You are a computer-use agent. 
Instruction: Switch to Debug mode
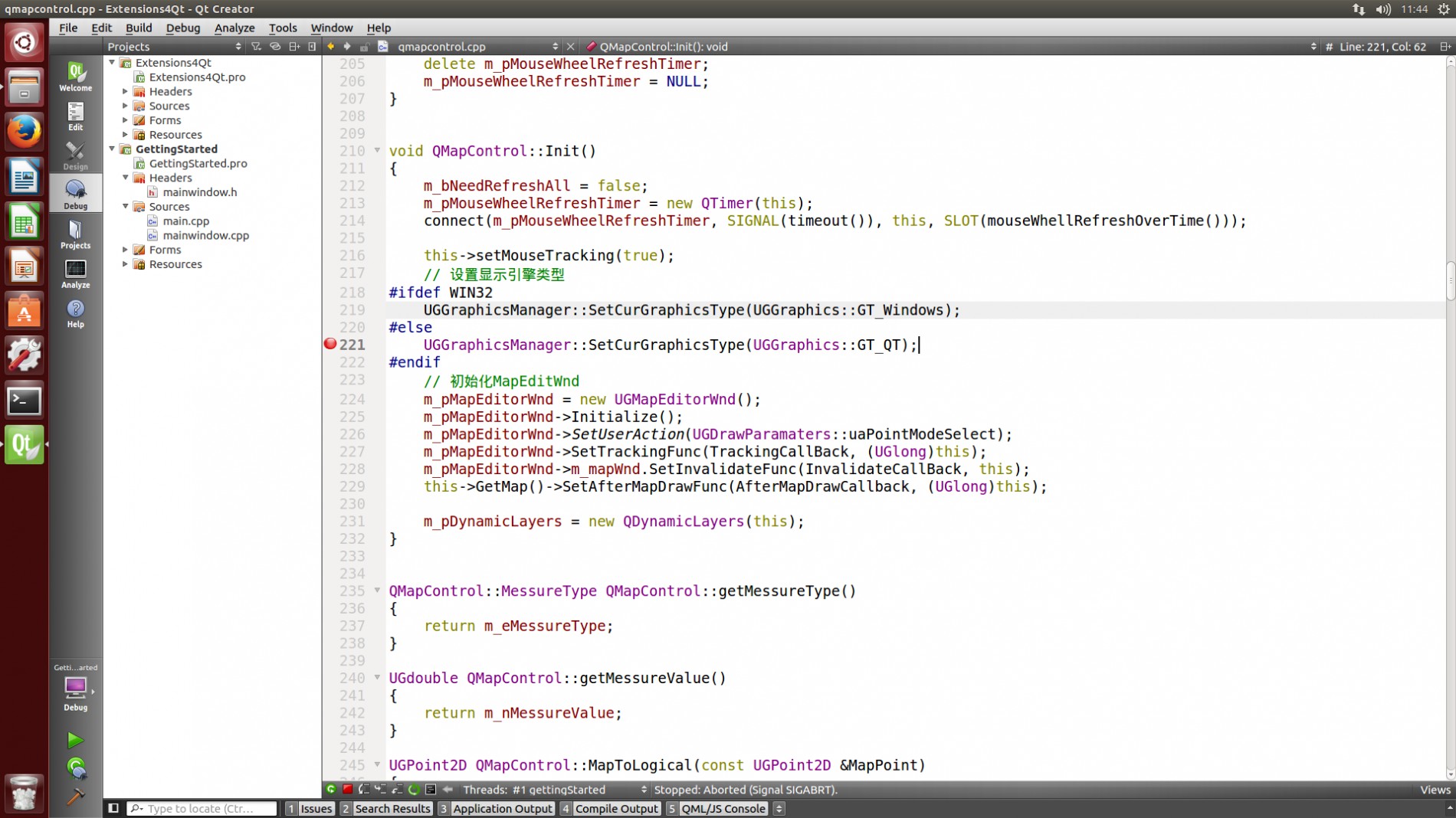point(75,195)
